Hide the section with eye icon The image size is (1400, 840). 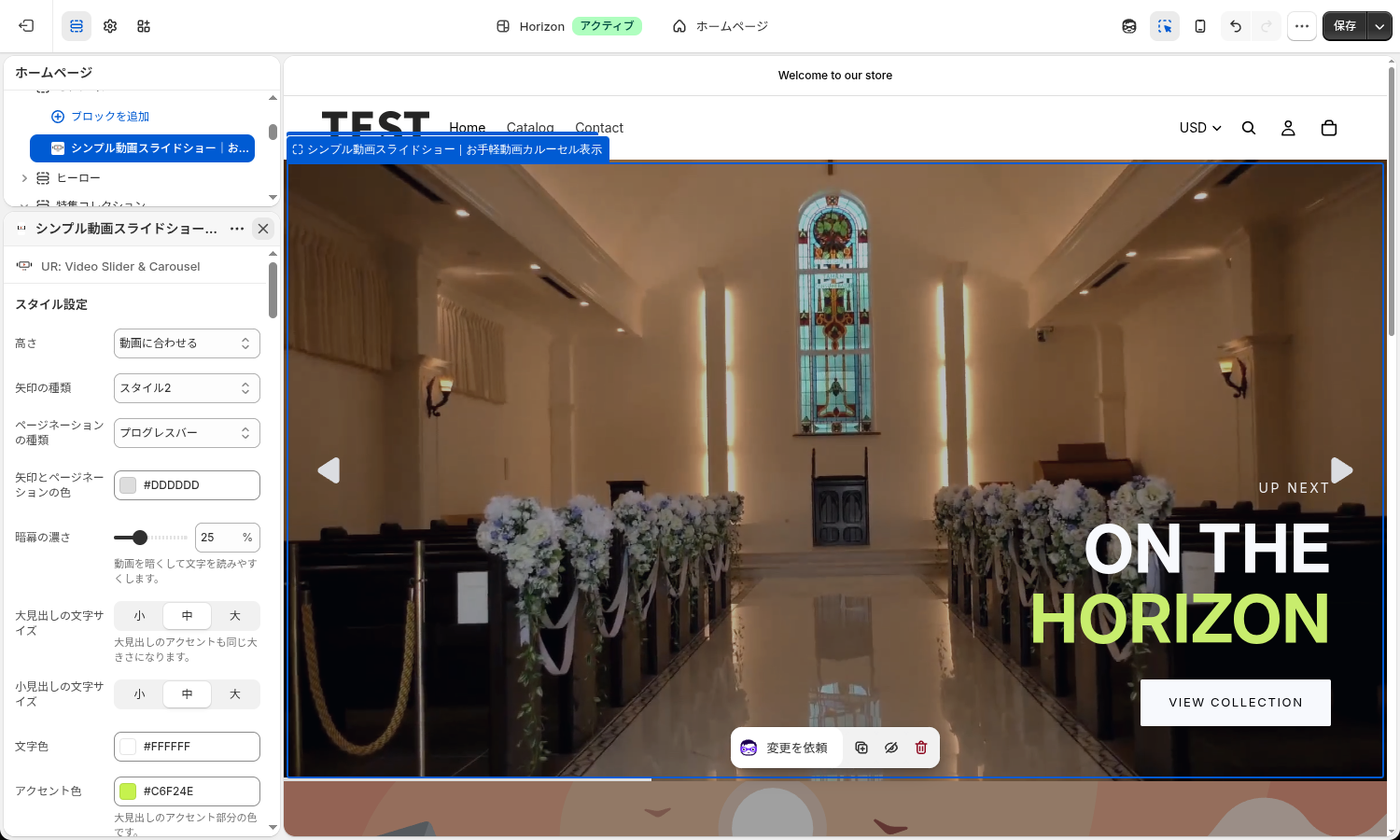(891, 748)
